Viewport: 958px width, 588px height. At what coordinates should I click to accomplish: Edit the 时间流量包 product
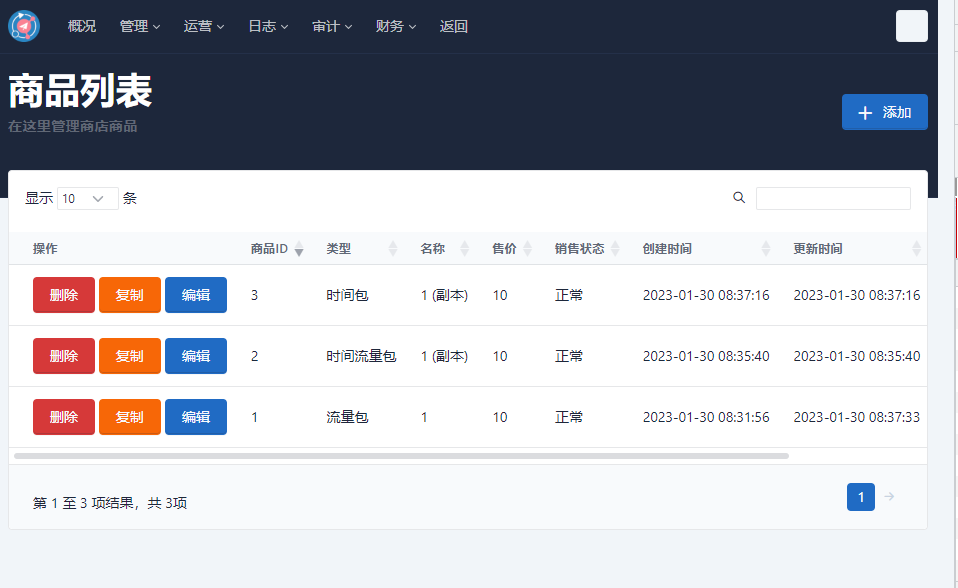pyautogui.click(x=196, y=356)
